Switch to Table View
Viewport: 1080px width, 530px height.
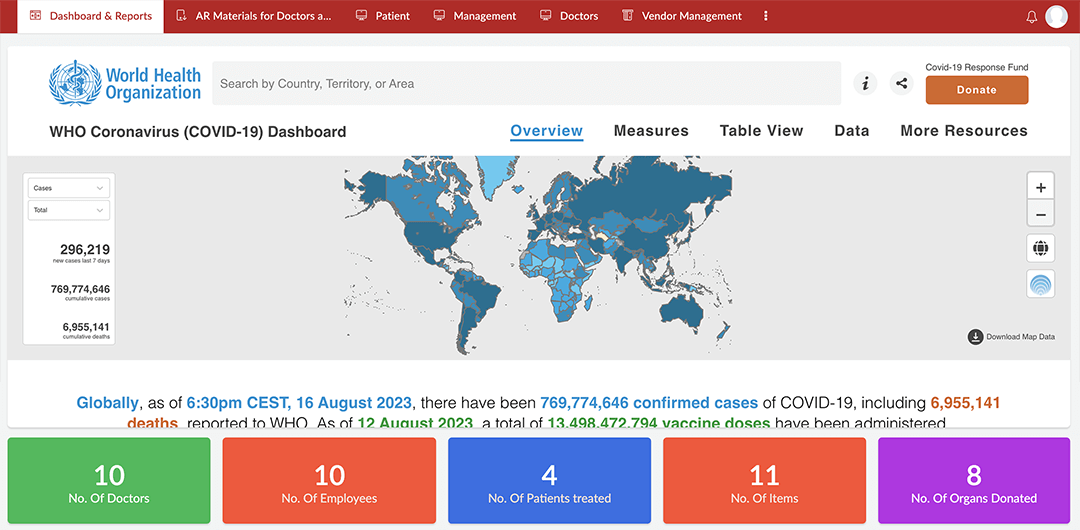point(761,131)
